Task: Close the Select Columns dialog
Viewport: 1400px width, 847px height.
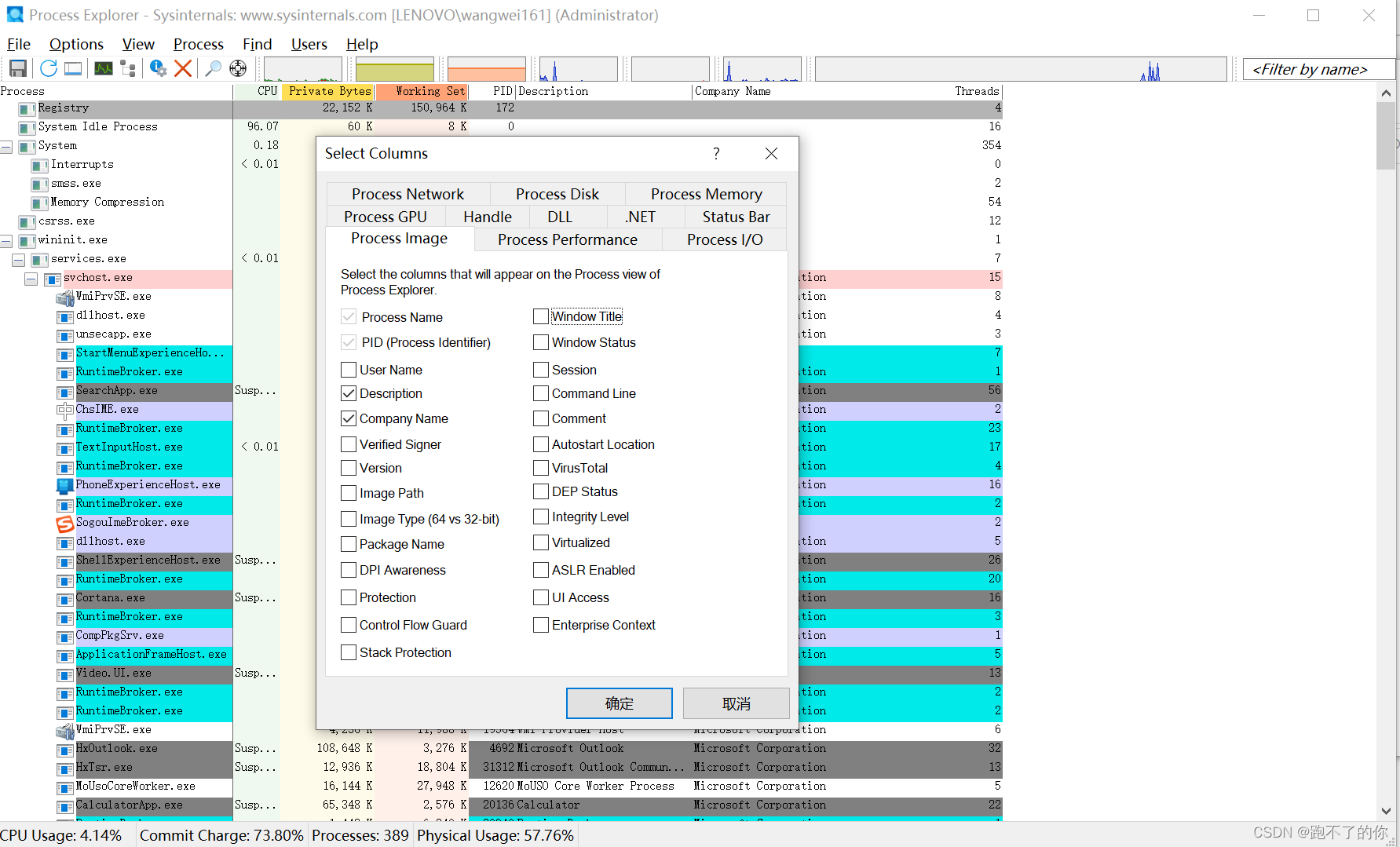Action: click(x=771, y=154)
